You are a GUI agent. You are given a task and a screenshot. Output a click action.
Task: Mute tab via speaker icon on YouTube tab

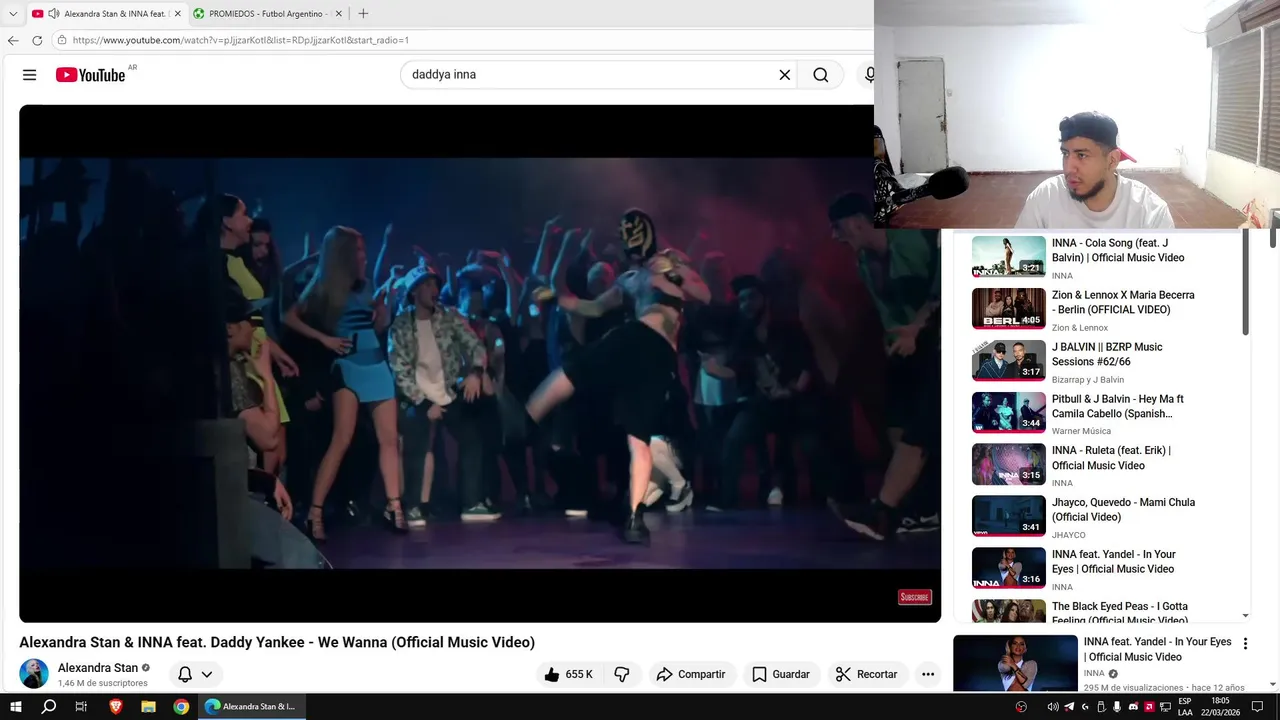click(x=53, y=14)
